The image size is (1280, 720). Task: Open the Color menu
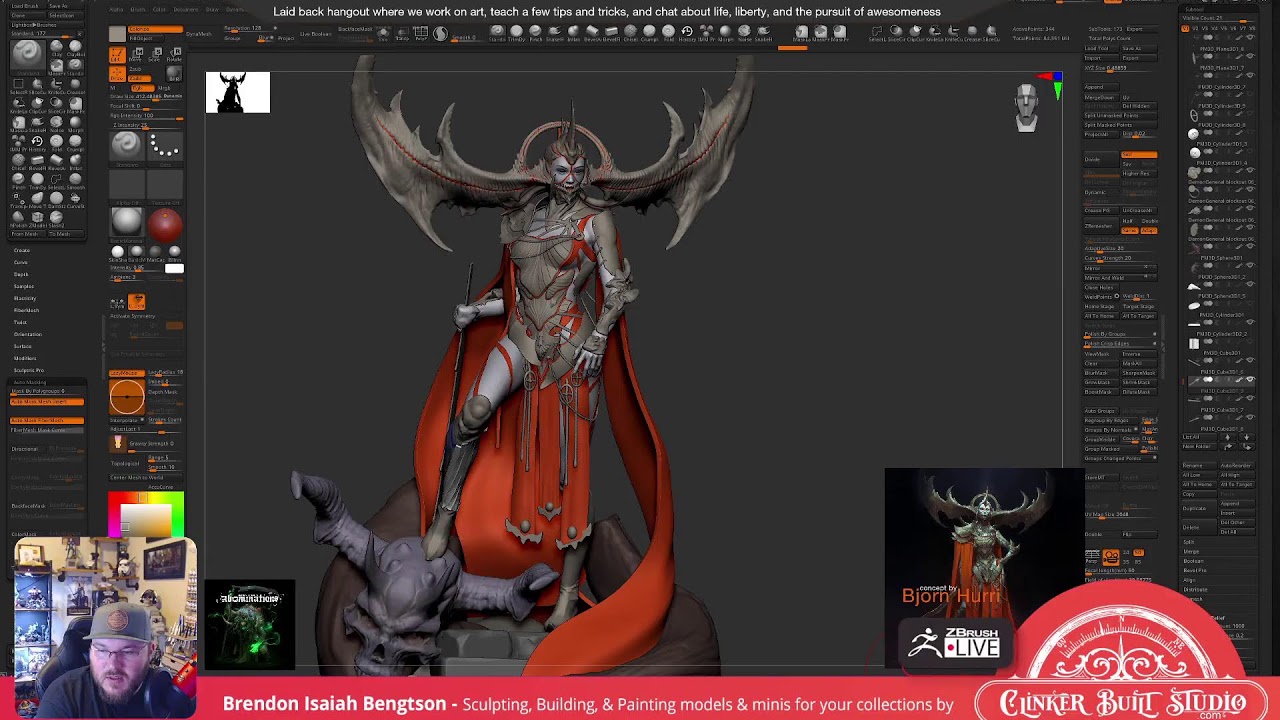click(159, 10)
